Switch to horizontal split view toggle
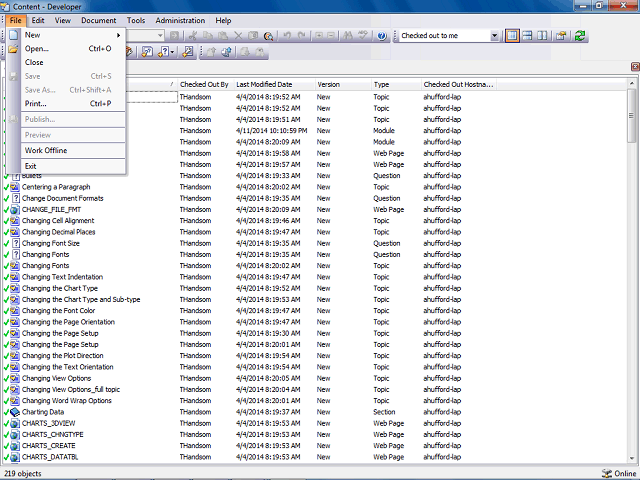 point(527,36)
